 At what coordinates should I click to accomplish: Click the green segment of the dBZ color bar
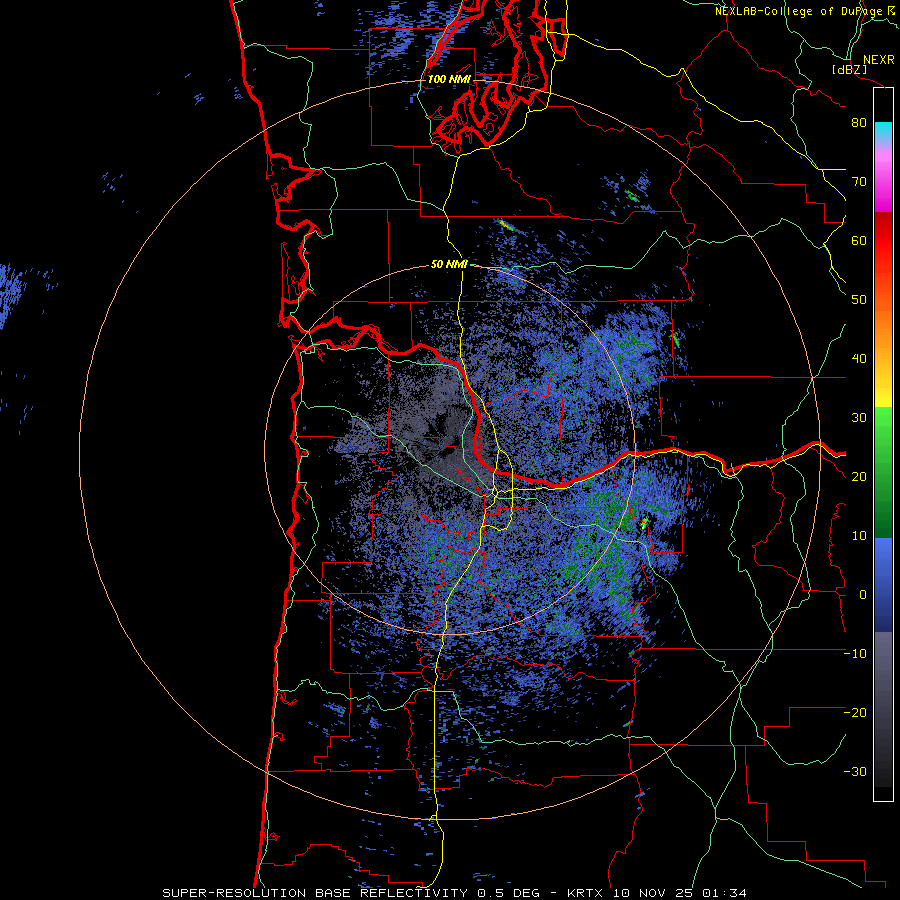pyautogui.click(x=883, y=472)
